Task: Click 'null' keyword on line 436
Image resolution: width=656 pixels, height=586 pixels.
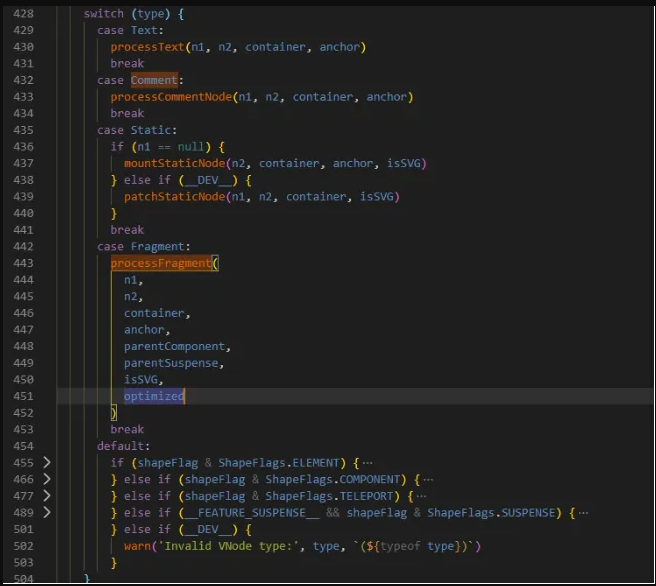Action: coord(191,147)
